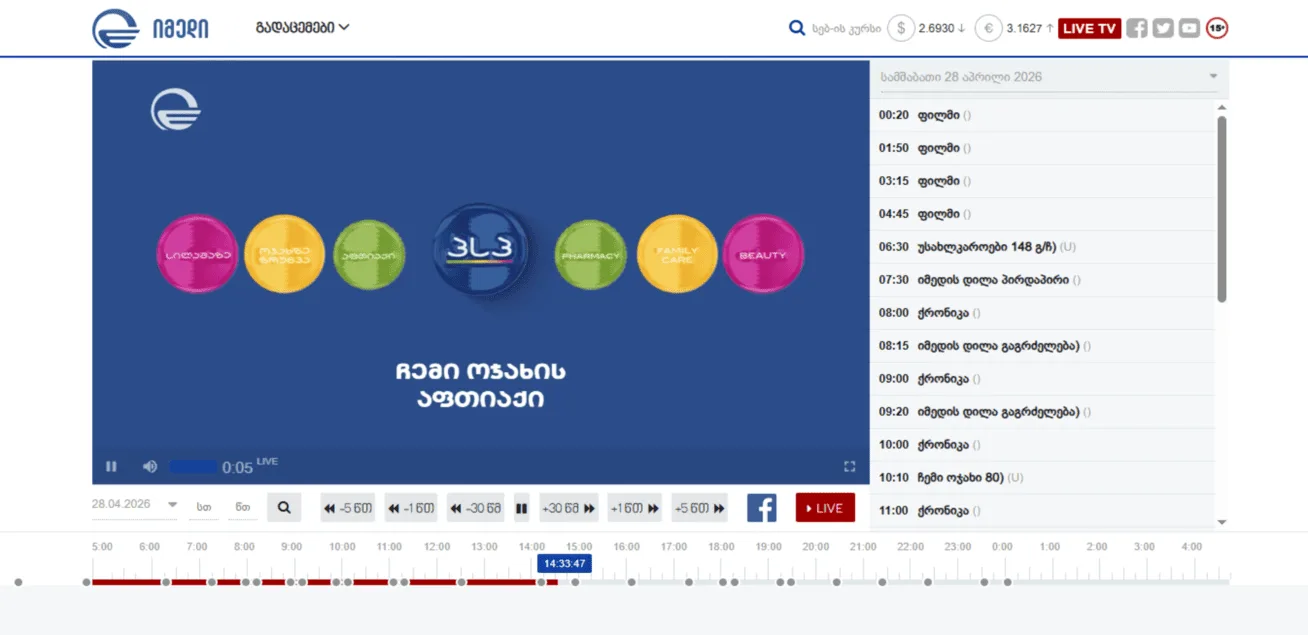Select the 09:20 იმედის დილა entry

(x=1042, y=412)
